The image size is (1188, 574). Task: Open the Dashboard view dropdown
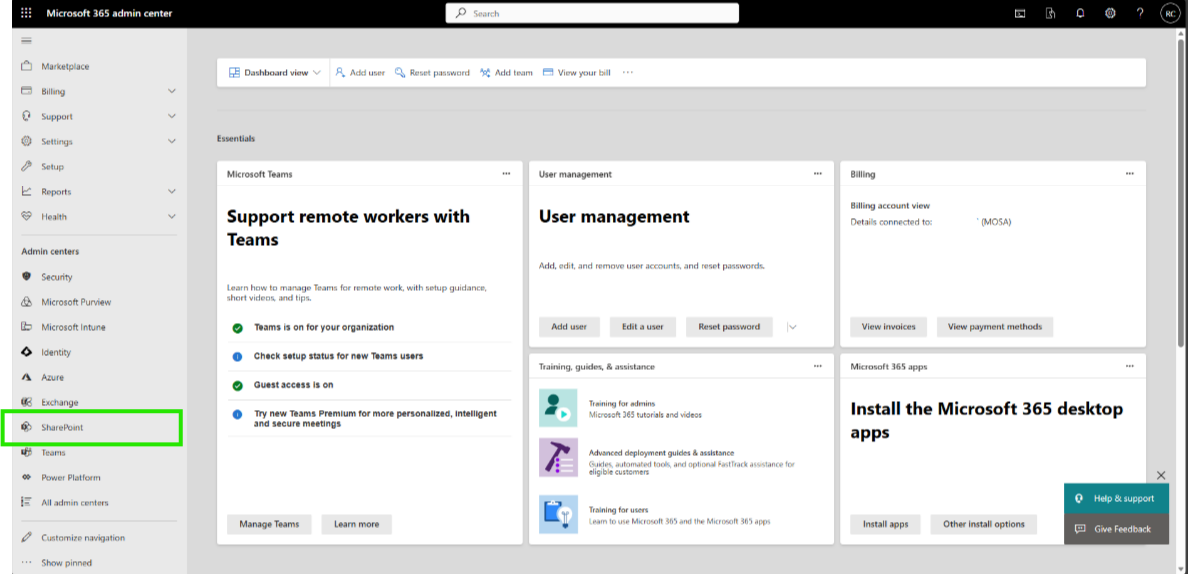(x=274, y=73)
